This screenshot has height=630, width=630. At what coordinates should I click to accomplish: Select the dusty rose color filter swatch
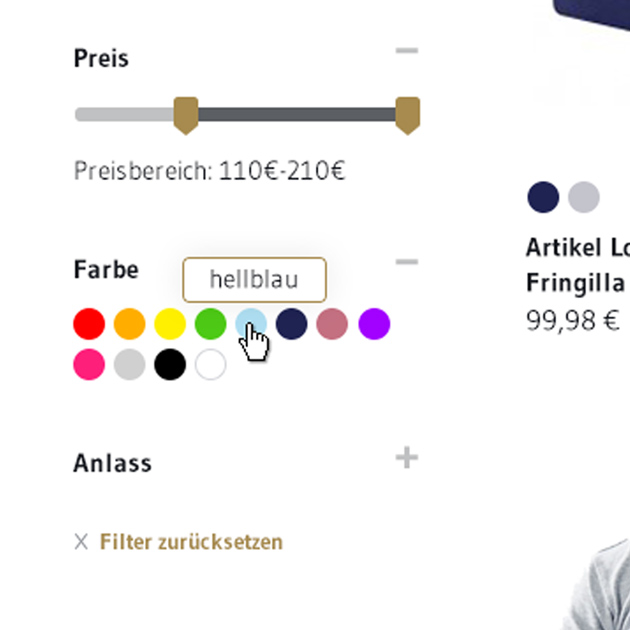pos(332,324)
